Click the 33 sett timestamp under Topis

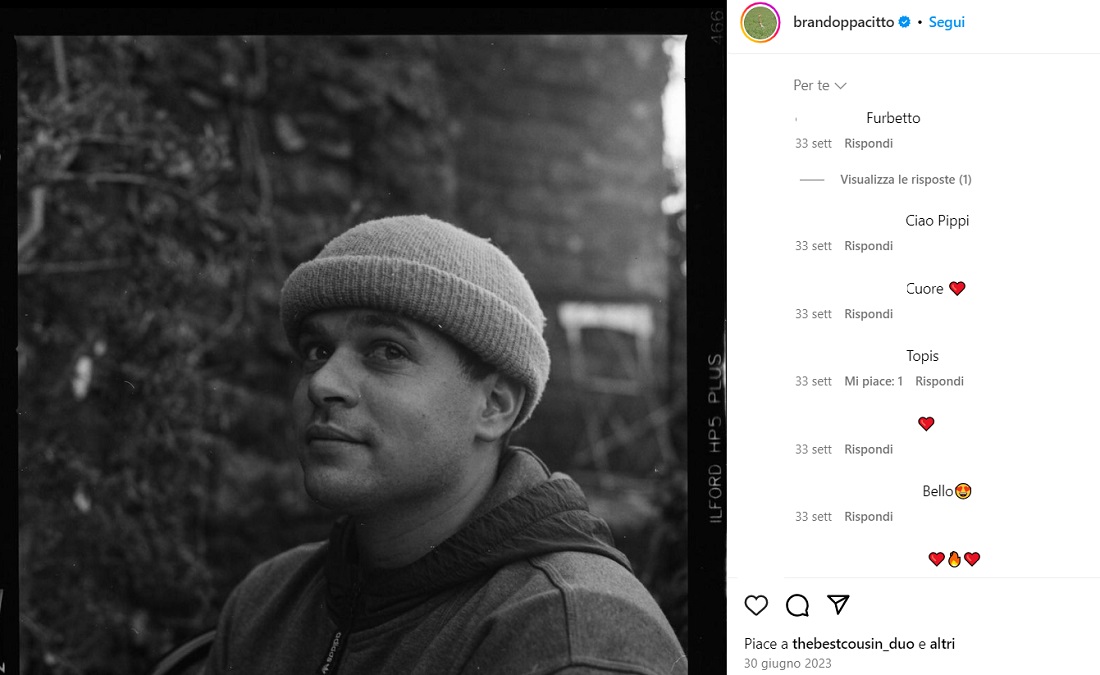pos(814,380)
